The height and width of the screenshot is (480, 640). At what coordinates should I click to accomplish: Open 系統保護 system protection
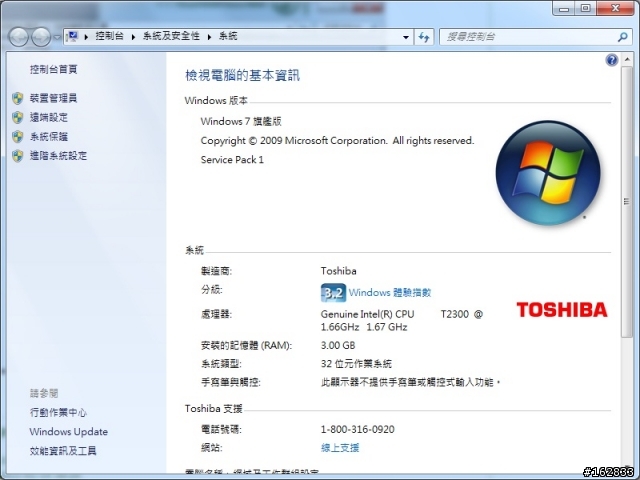(49, 136)
